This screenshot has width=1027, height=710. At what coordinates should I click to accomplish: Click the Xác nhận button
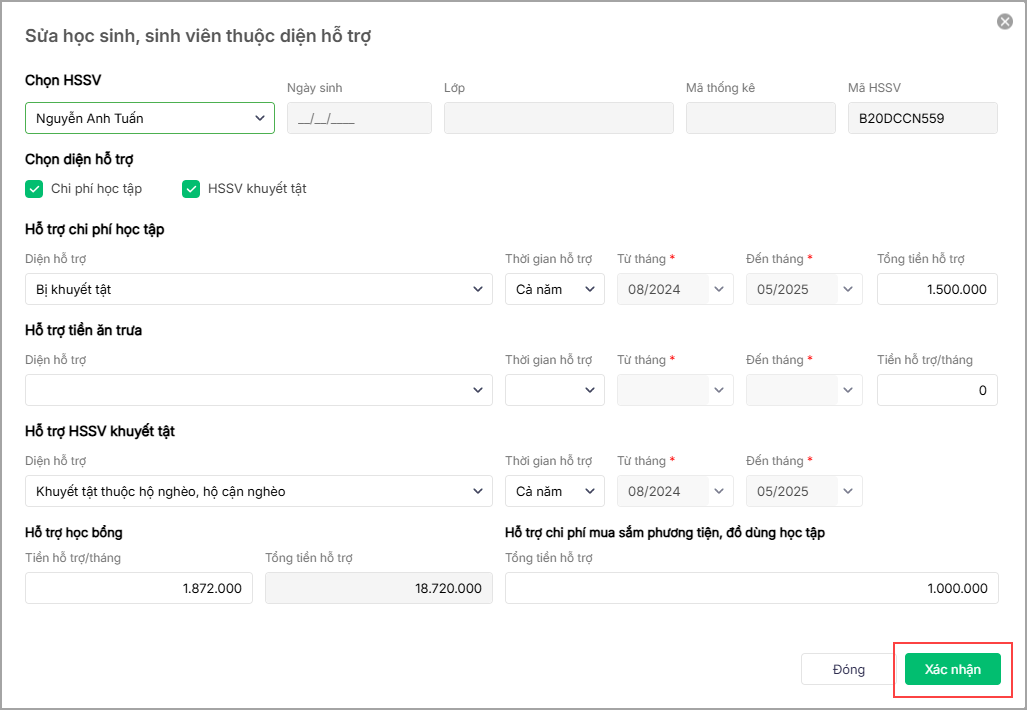(x=952, y=669)
